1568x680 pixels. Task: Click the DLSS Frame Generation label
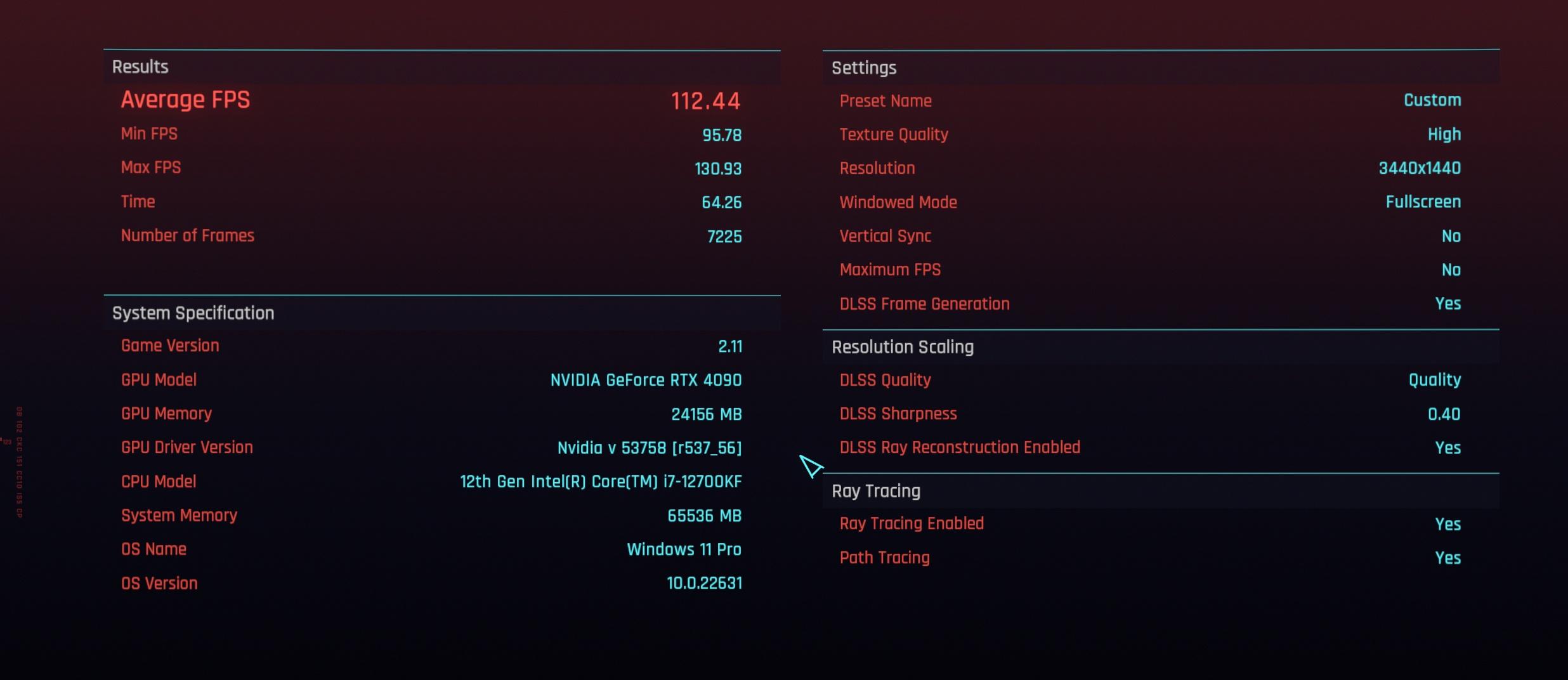pos(924,304)
